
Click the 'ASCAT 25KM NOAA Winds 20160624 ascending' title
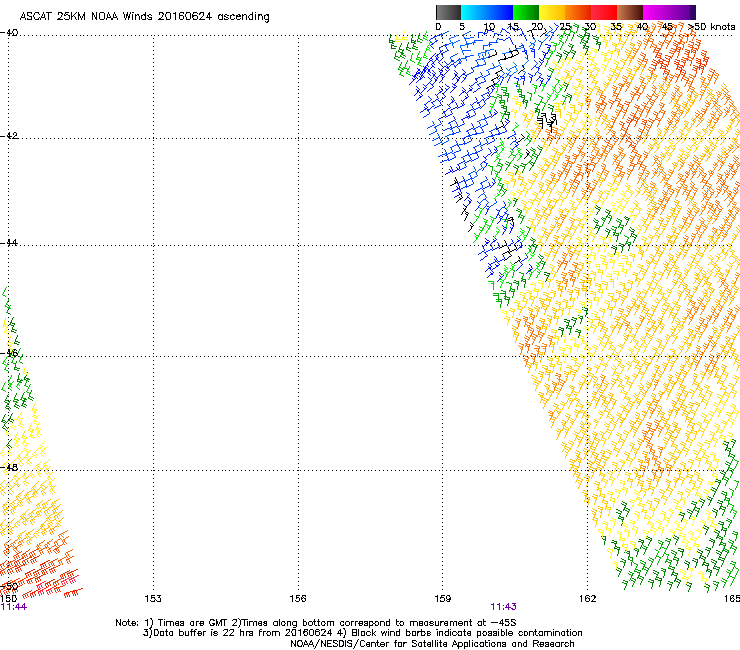[144, 17]
